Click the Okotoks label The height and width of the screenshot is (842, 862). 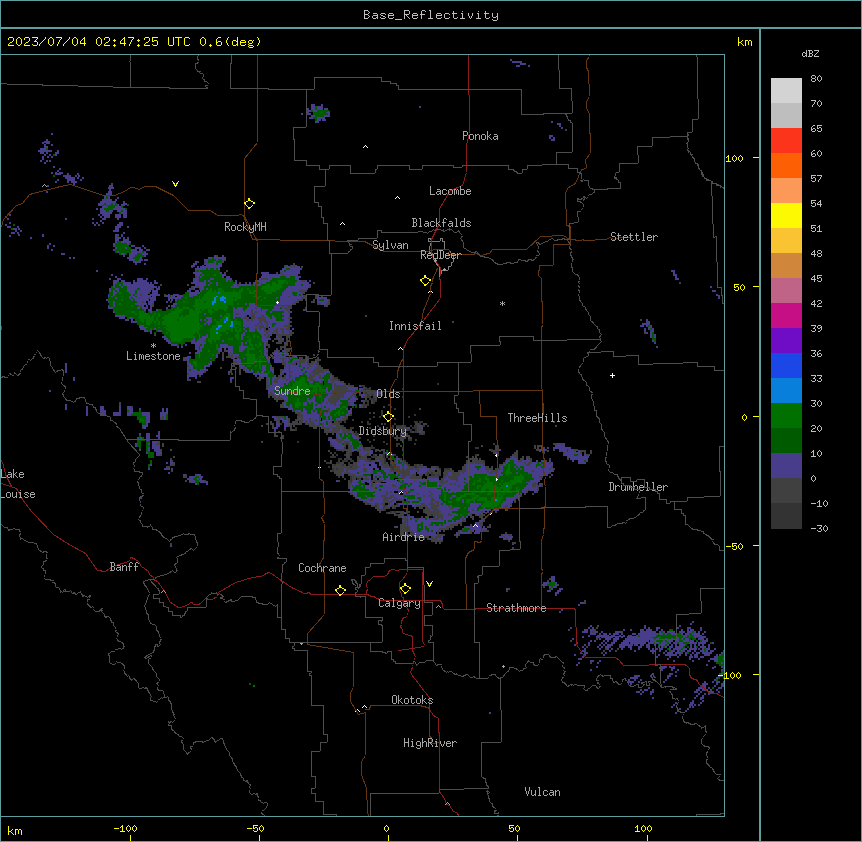(412, 700)
